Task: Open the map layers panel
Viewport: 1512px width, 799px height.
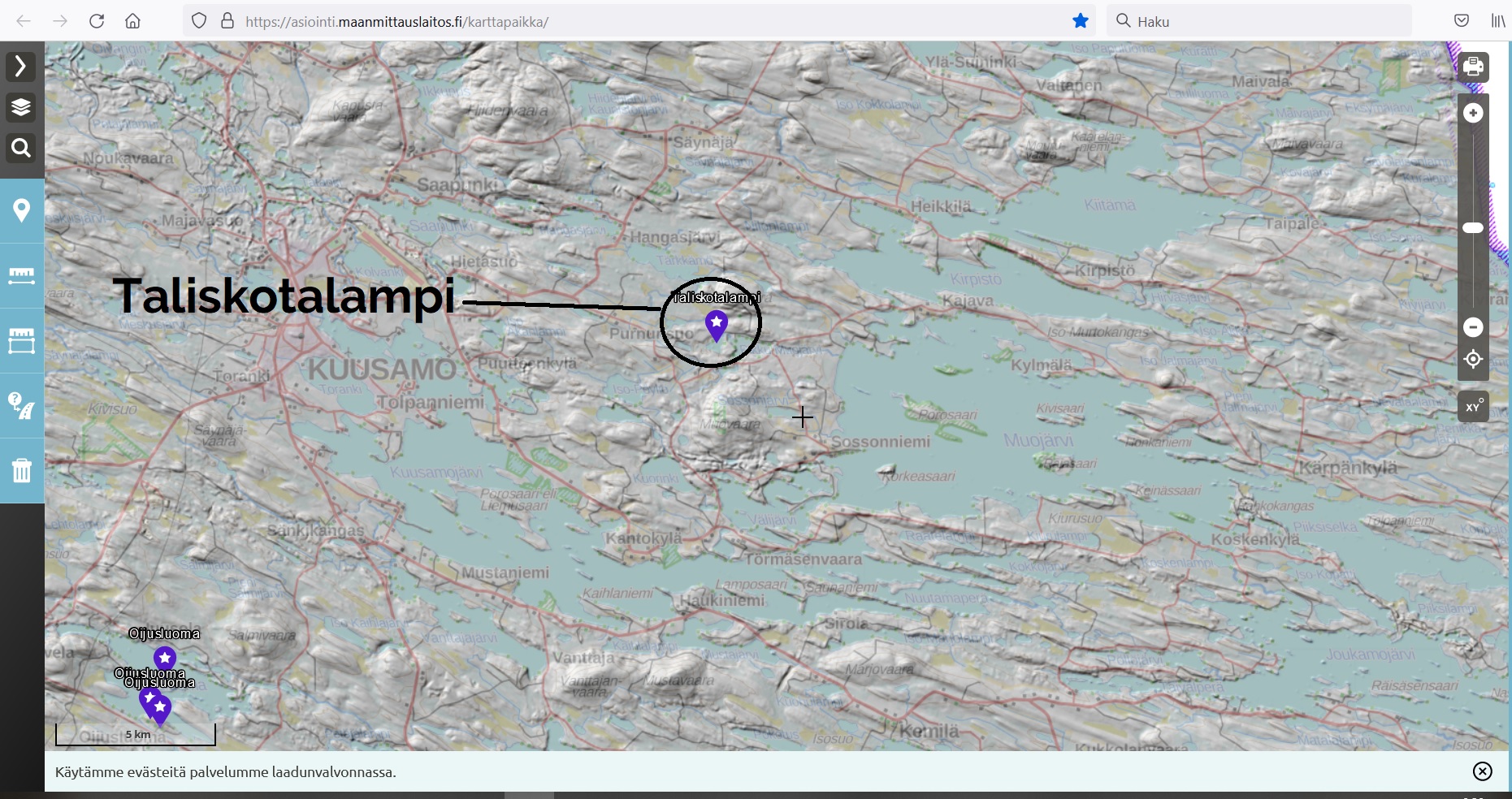Action: [x=21, y=107]
